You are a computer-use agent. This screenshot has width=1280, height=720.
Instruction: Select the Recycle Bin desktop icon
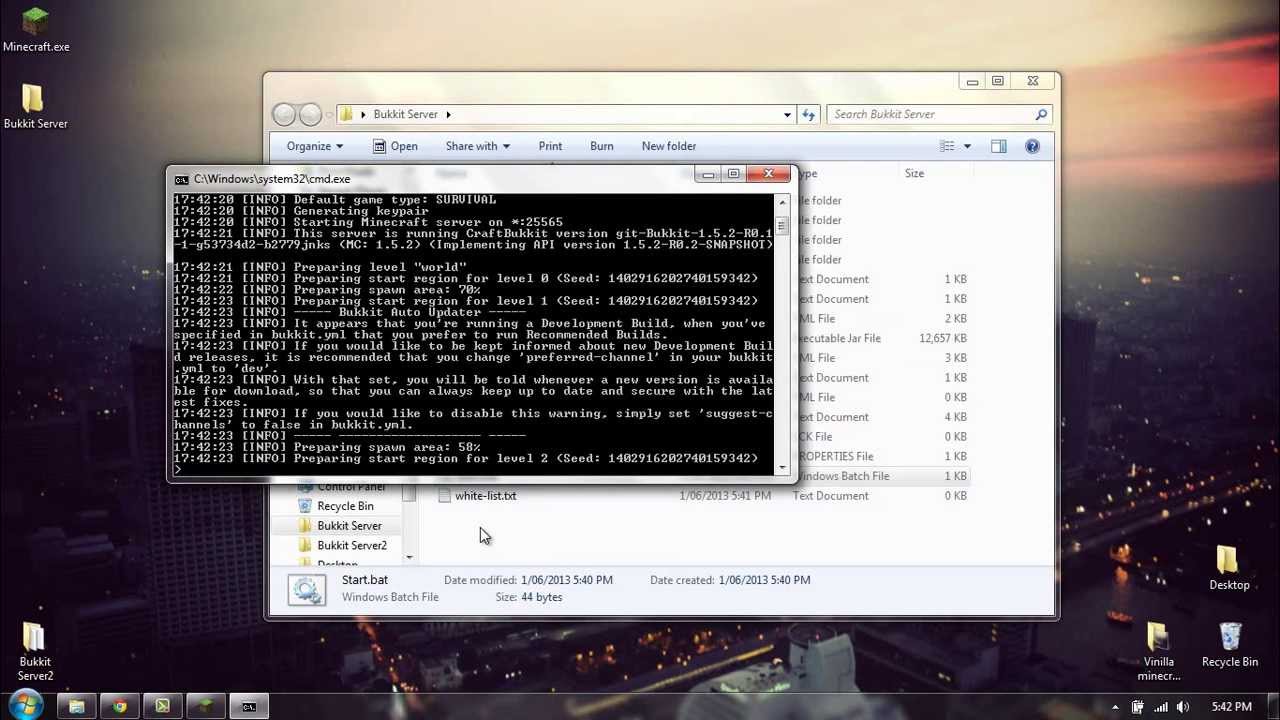1230,645
